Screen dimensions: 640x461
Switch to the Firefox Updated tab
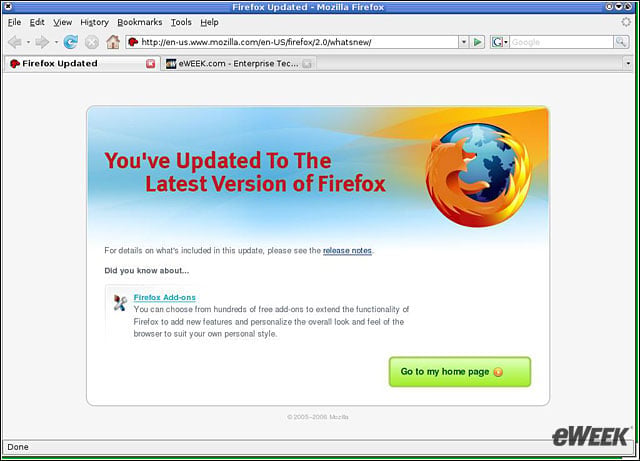82,64
